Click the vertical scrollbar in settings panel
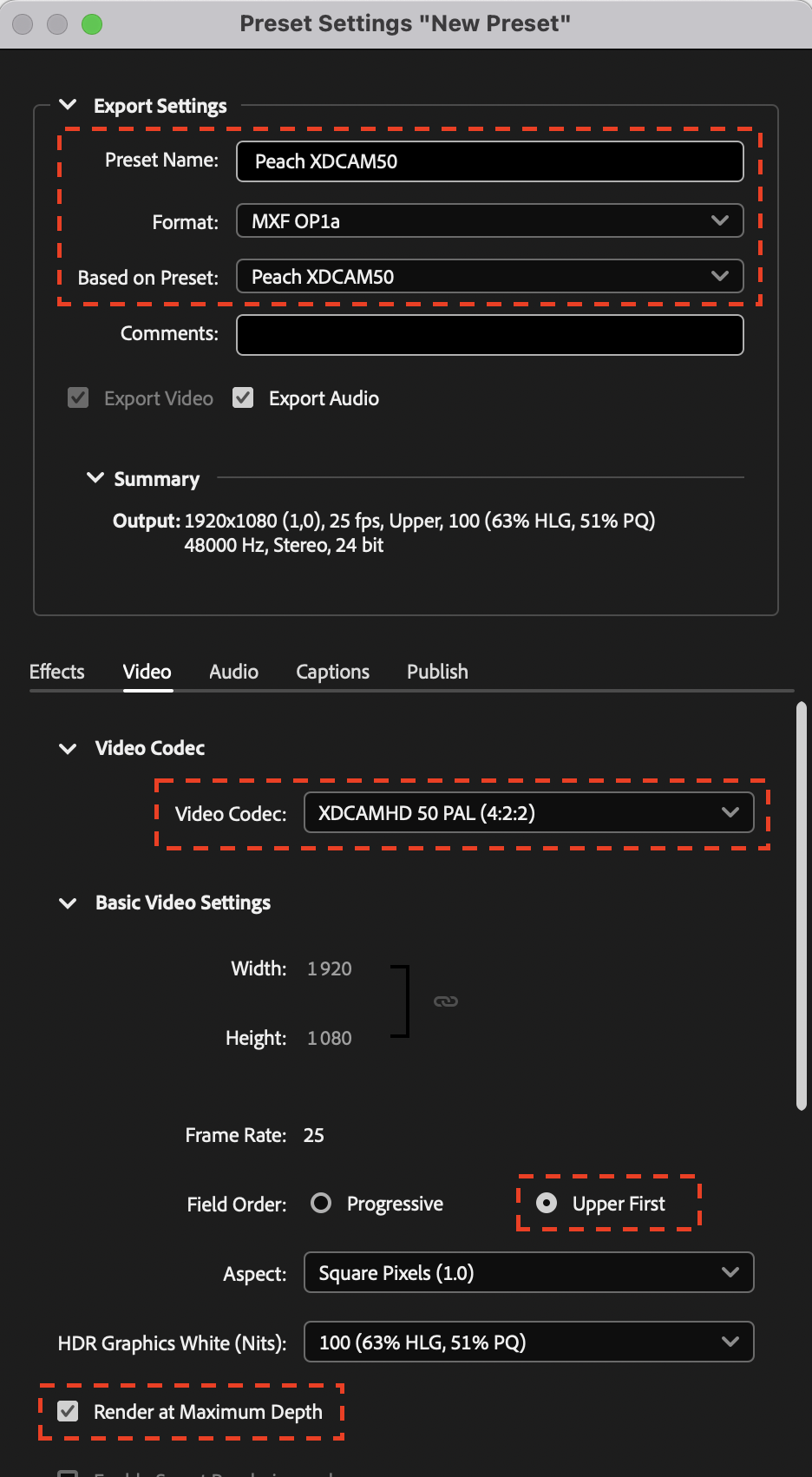812x1477 pixels. [x=802, y=906]
